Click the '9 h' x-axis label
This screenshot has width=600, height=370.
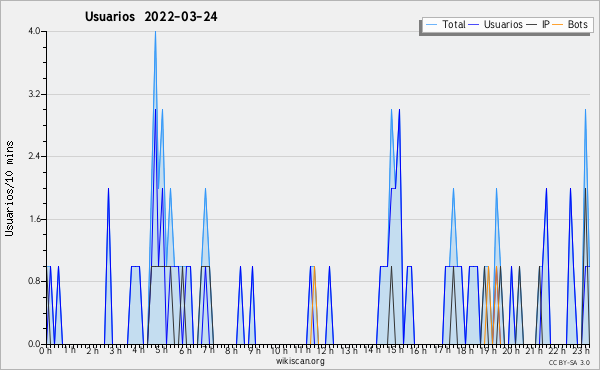coord(254,350)
